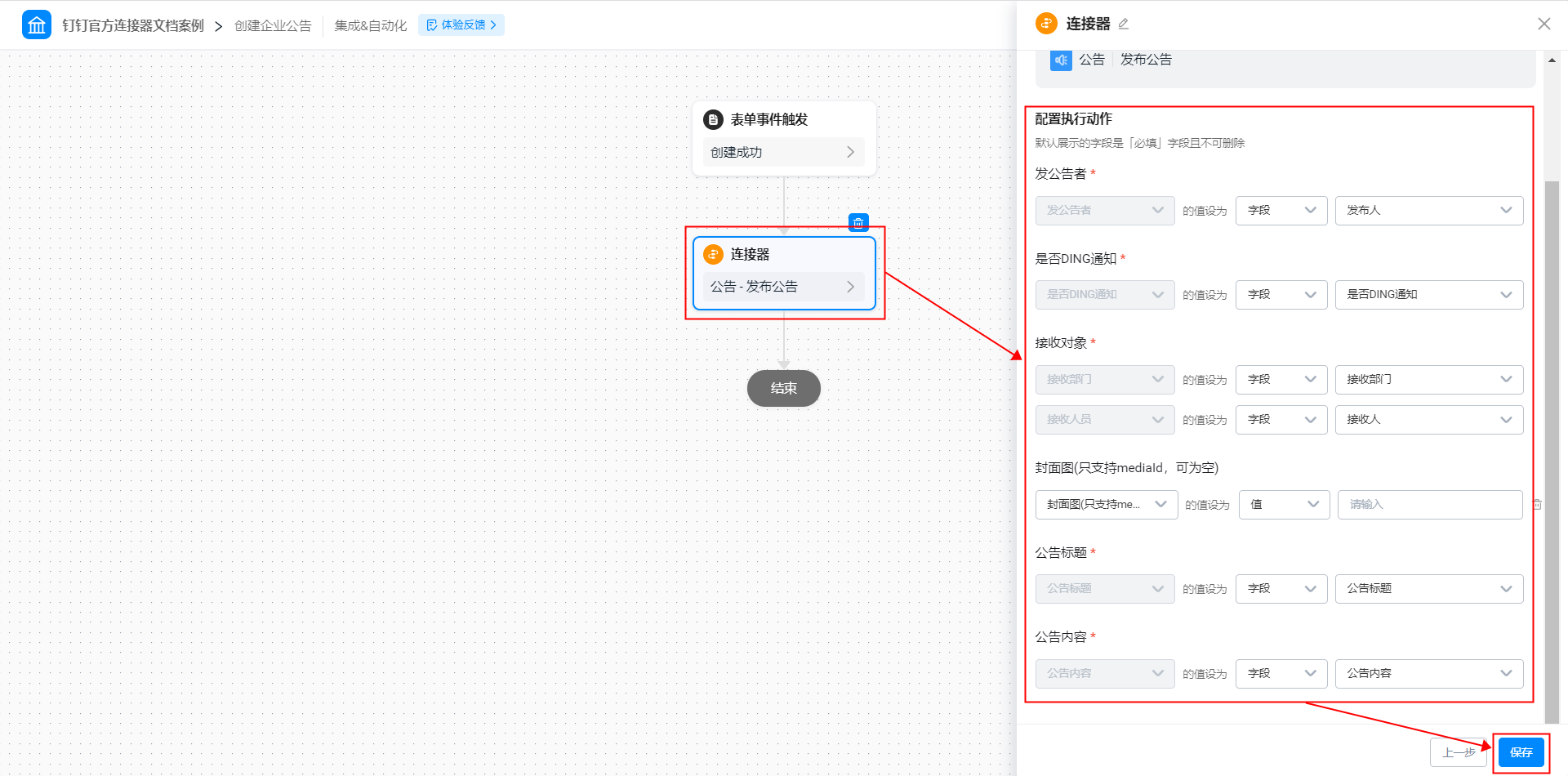The height and width of the screenshot is (776, 1568).
Task: Expand the 是否DING通知 value dropdown
Action: tap(1428, 295)
